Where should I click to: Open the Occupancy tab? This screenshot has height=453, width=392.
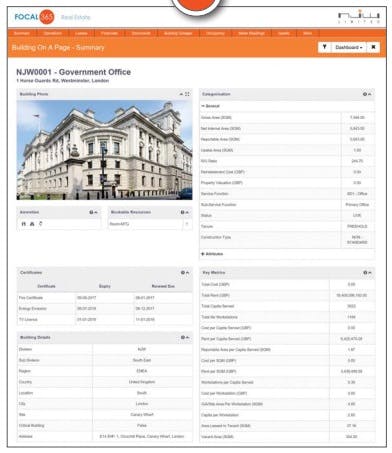tap(215, 33)
